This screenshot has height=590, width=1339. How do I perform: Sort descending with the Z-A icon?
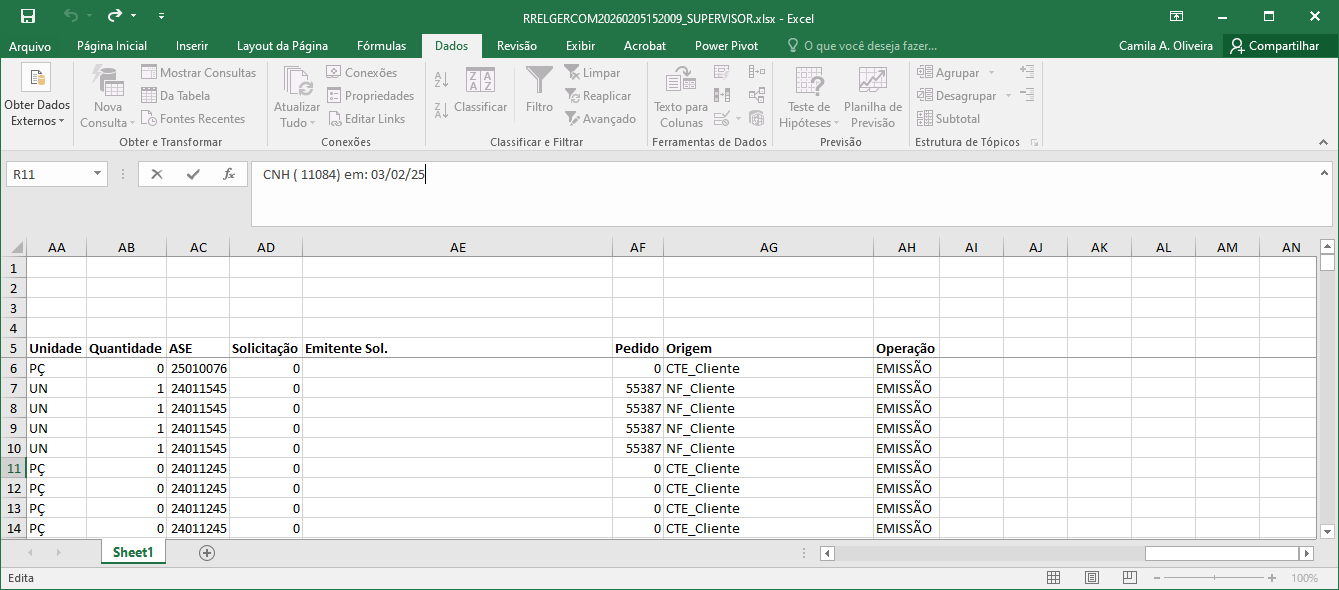442,110
